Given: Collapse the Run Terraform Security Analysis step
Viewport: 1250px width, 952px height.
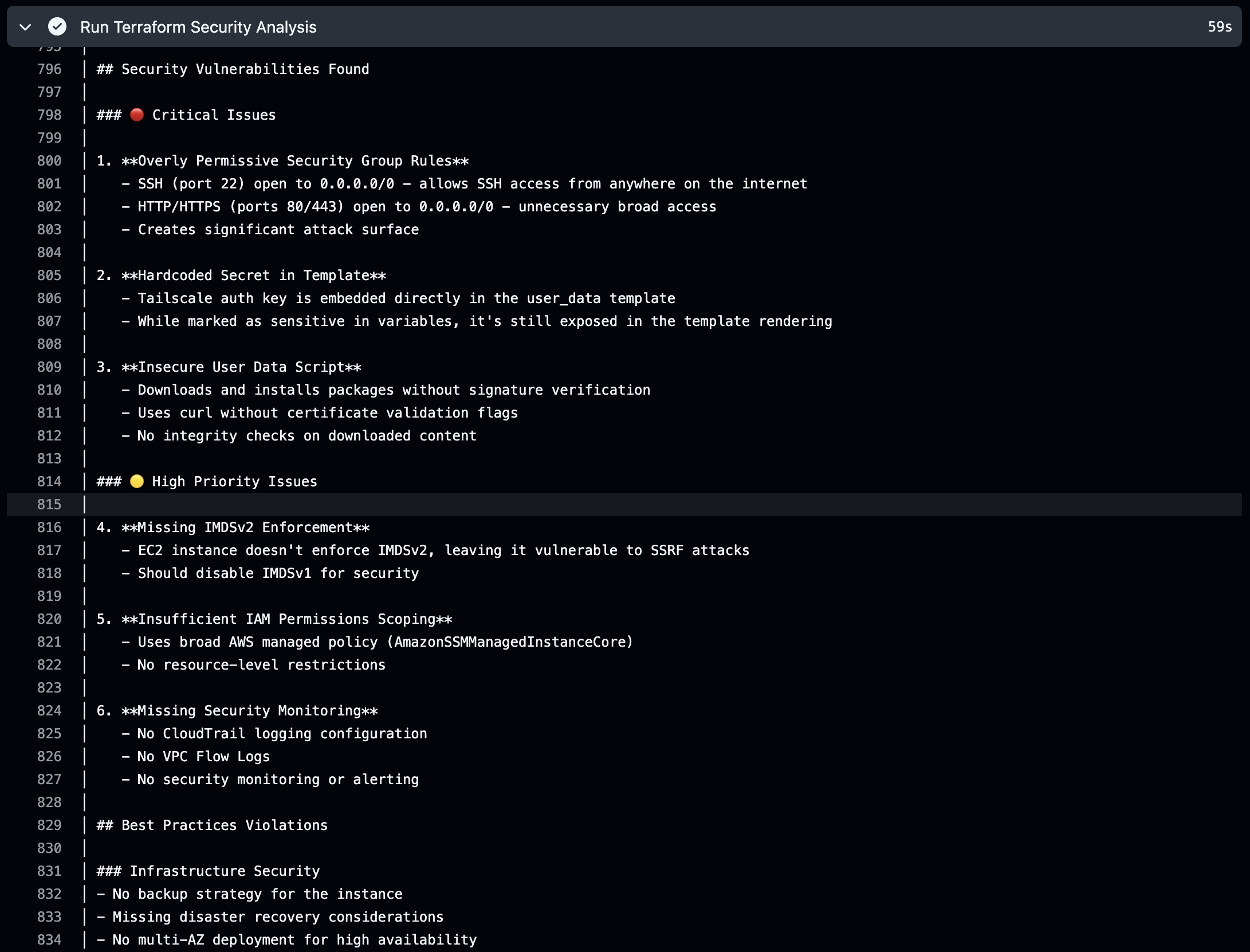Looking at the screenshot, I should [x=25, y=27].
